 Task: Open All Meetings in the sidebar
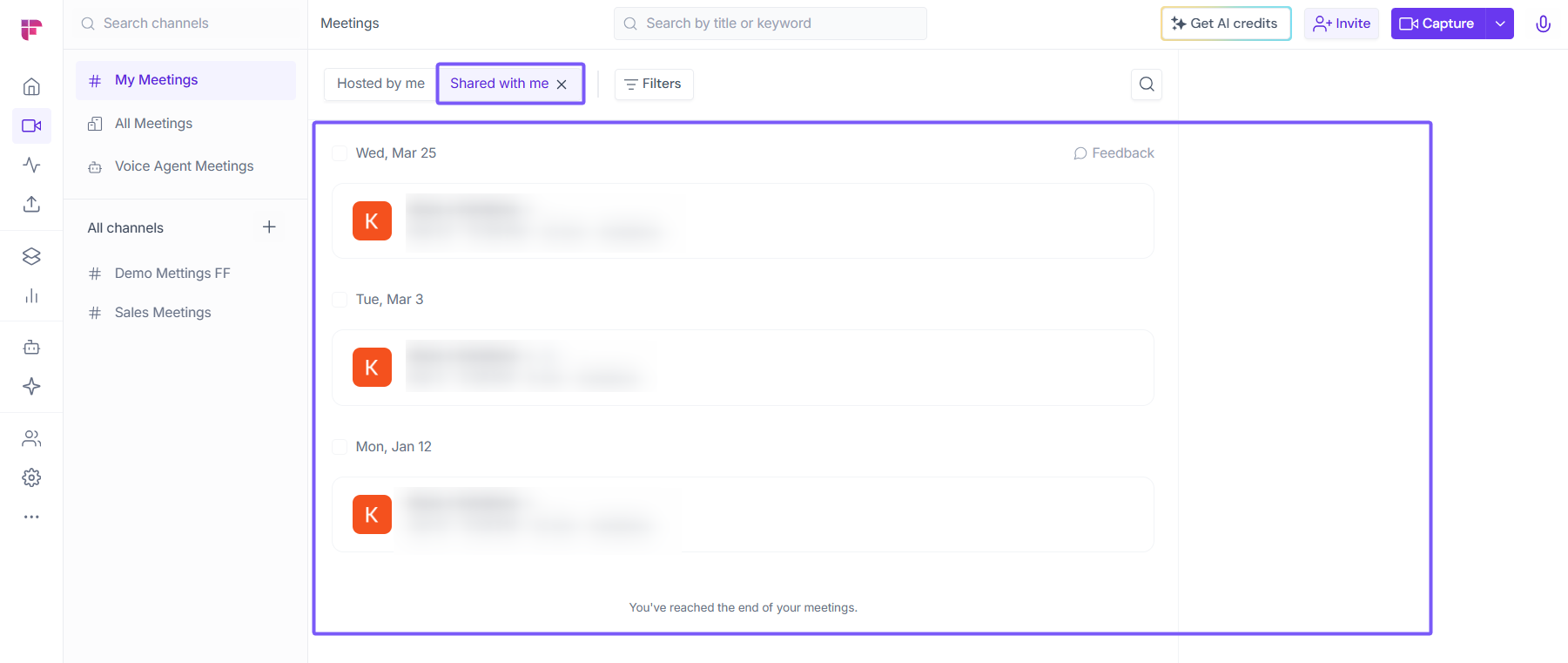click(x=153, y=124)
